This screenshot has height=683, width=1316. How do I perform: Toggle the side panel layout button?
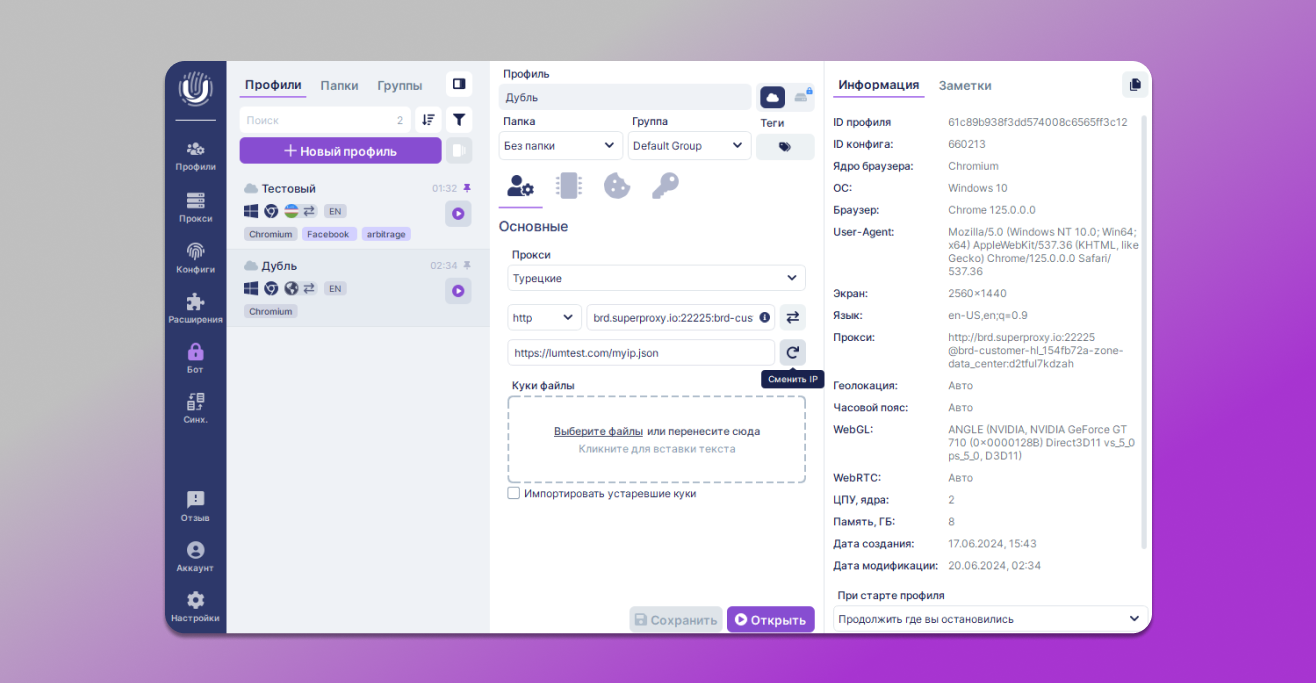[458, 85]
